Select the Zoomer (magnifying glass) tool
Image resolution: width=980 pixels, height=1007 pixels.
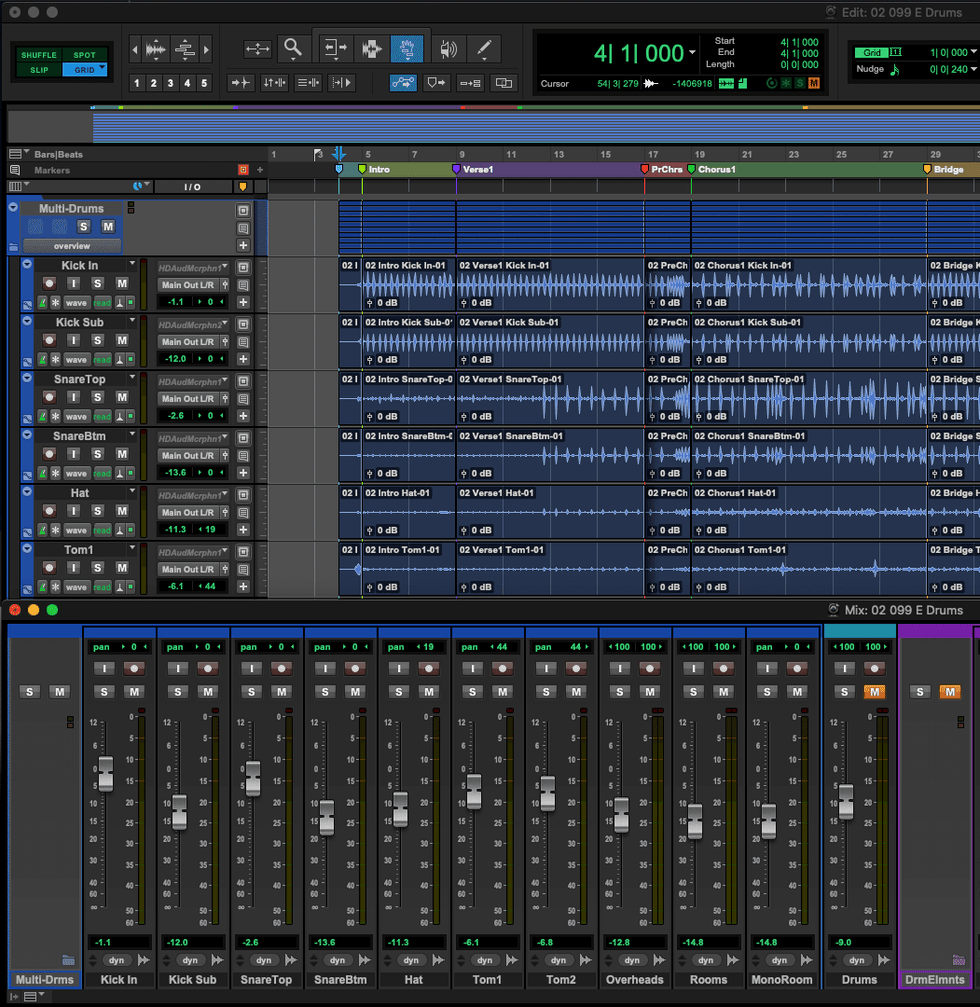292,48
